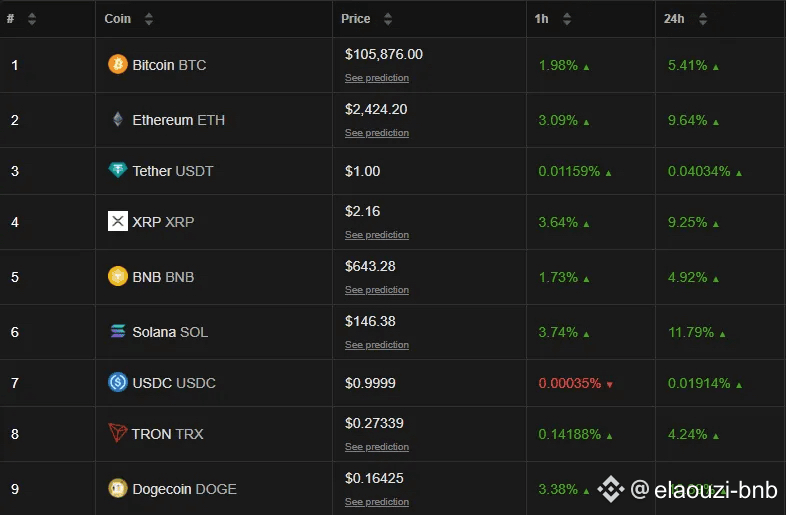The height and width of the screenshot is (515, 786).
Task: Click the BNB coin logo
Action: point(118,276)
